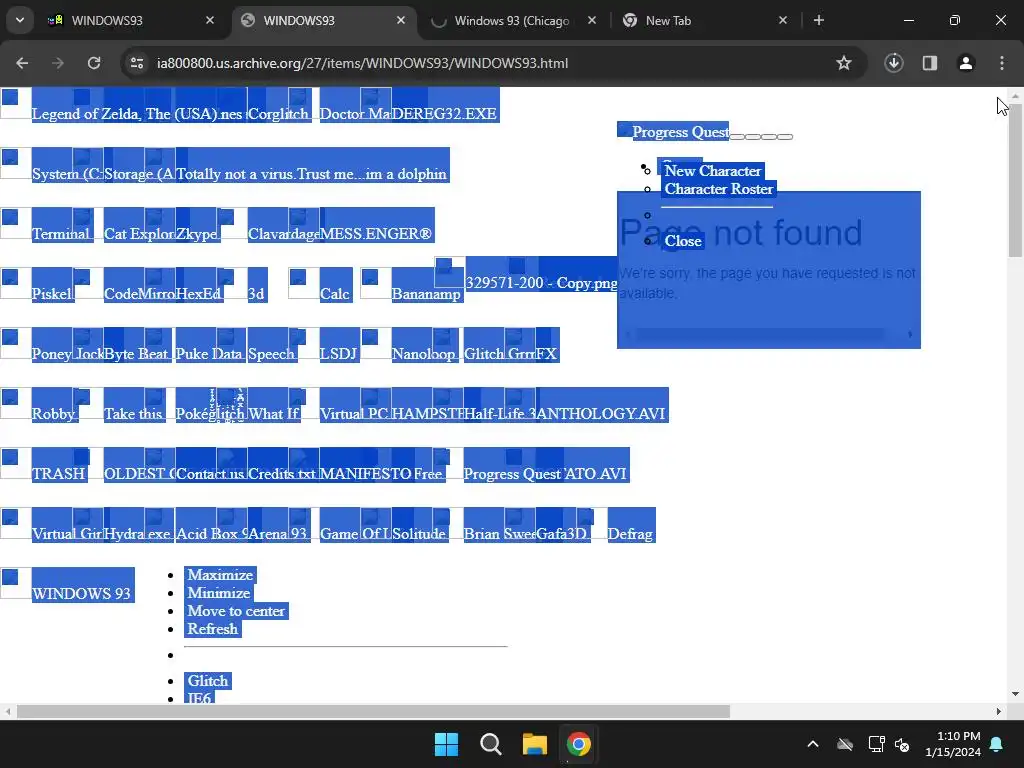Choose Move to center option
The width and height of the screenshot is (1024, 768).
[x=236, y=611]
